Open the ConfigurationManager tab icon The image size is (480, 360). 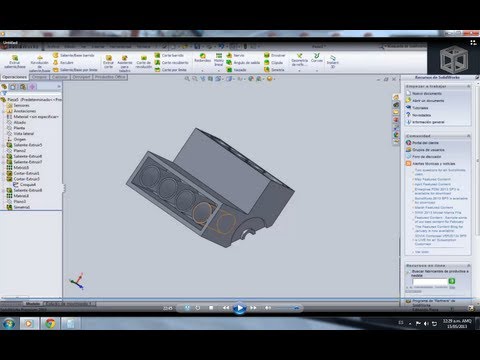click(x=23, y=87)
